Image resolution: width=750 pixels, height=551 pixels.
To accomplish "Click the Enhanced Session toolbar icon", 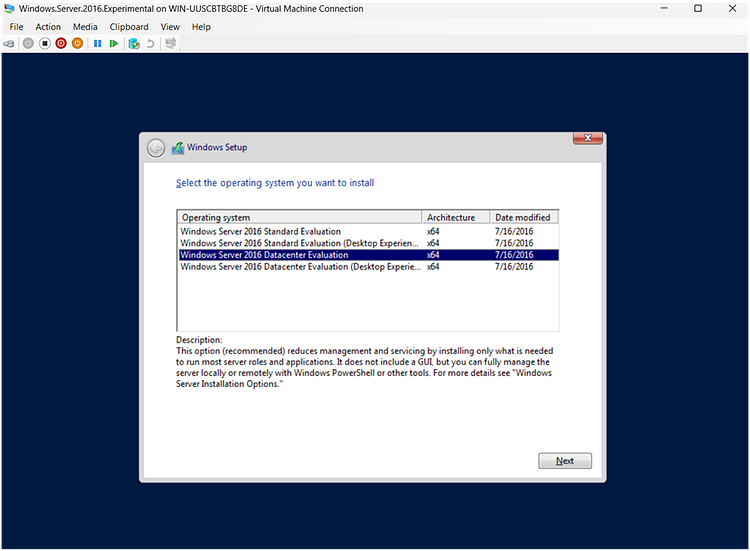I will pos(171,43).
